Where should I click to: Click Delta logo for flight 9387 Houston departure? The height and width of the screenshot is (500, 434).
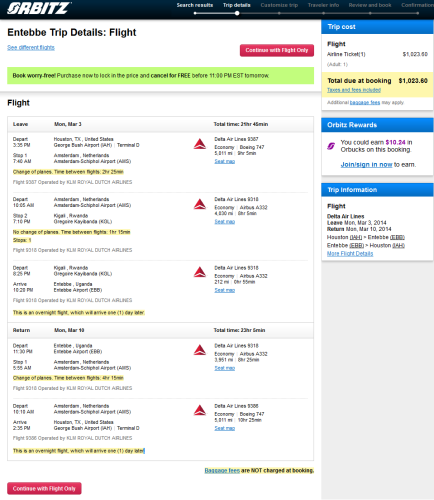tap(200, 144)
